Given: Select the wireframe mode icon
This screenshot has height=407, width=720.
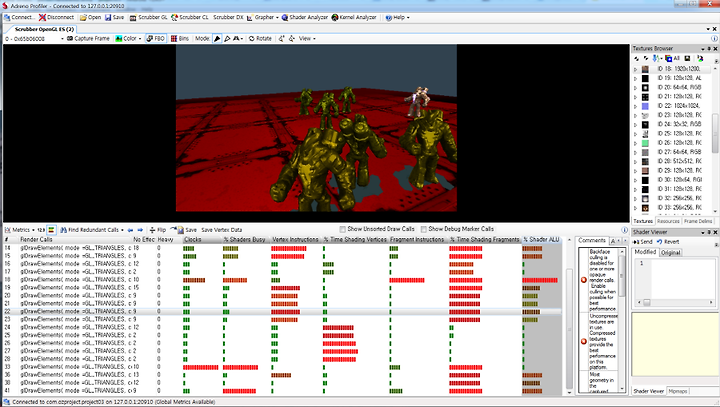Looking at the screenshot, I should click(x=227, y=39).
